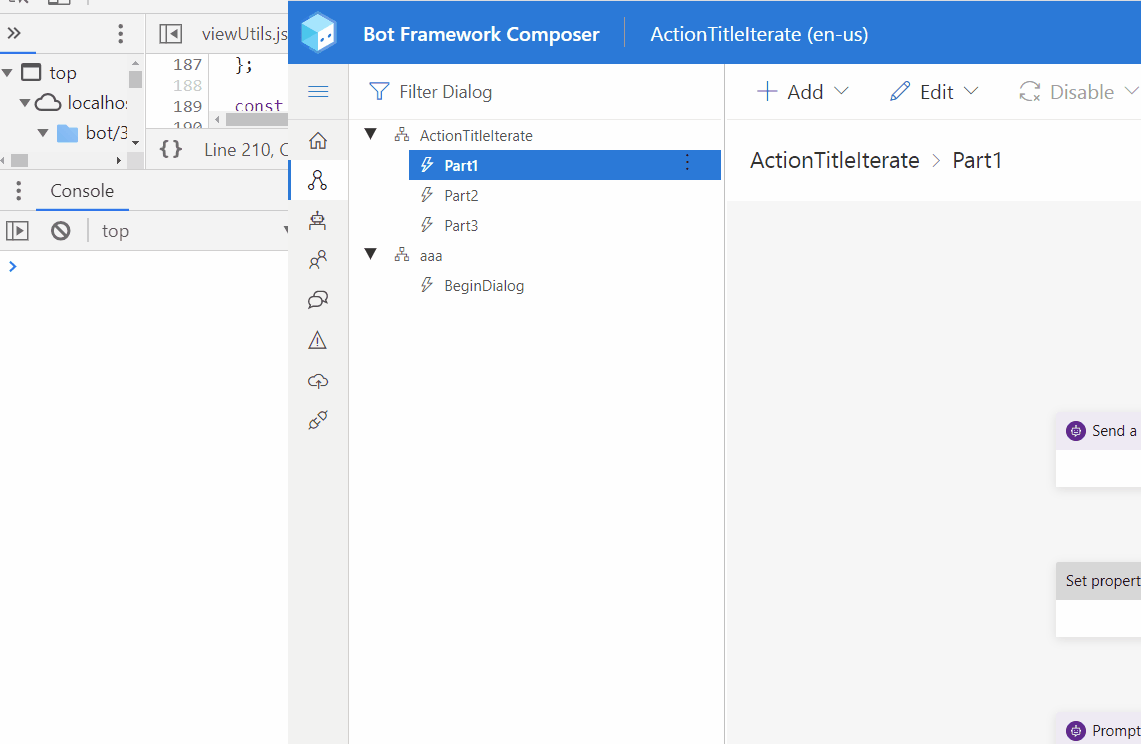
Task: Select the Part1 trigger
Action: click(565, 165)
